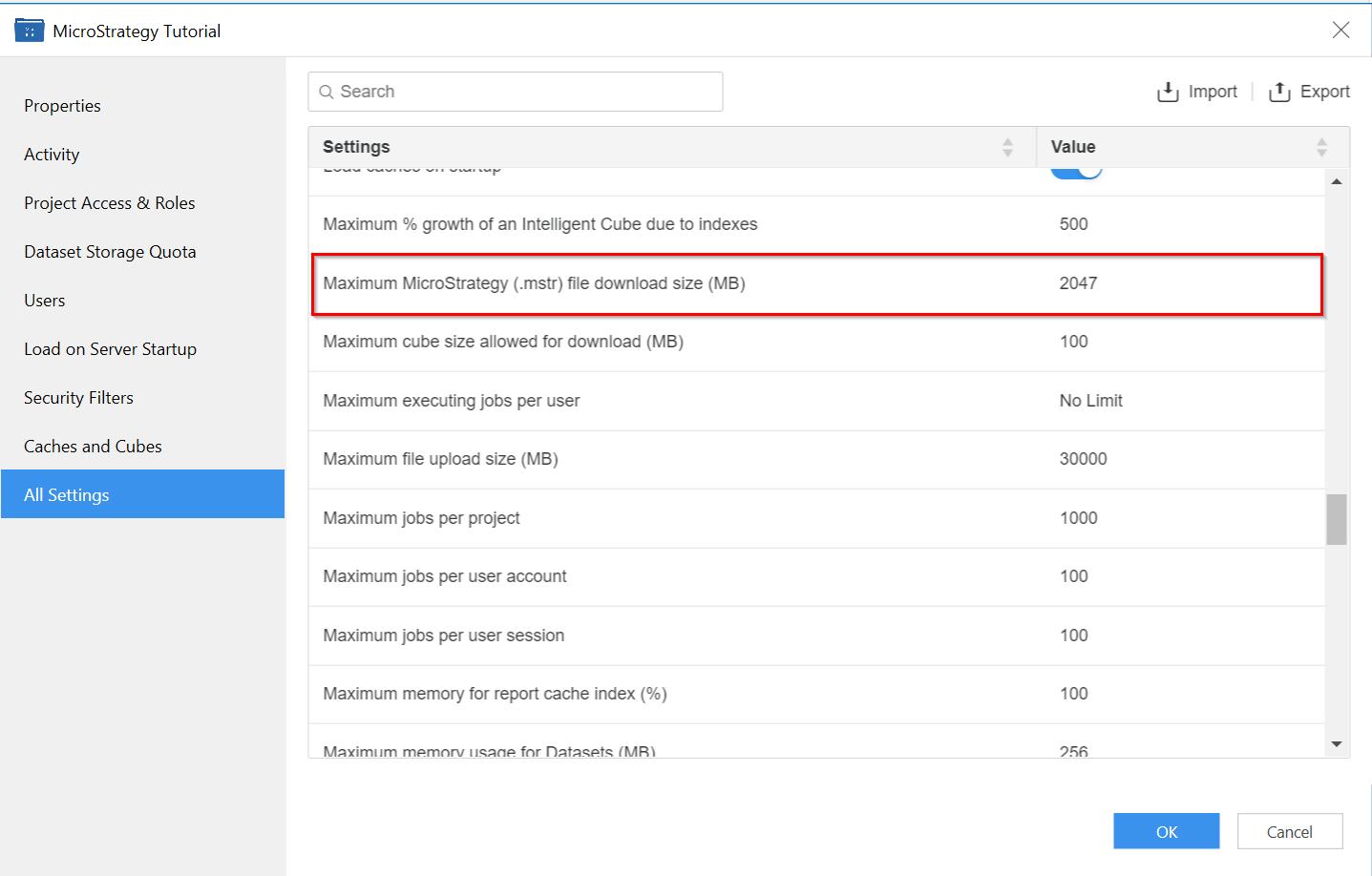Select 'Maximum executing jobs per user' setting
Image resolution: width=1372 pixels, height=876 pixels.
(452, 401)
